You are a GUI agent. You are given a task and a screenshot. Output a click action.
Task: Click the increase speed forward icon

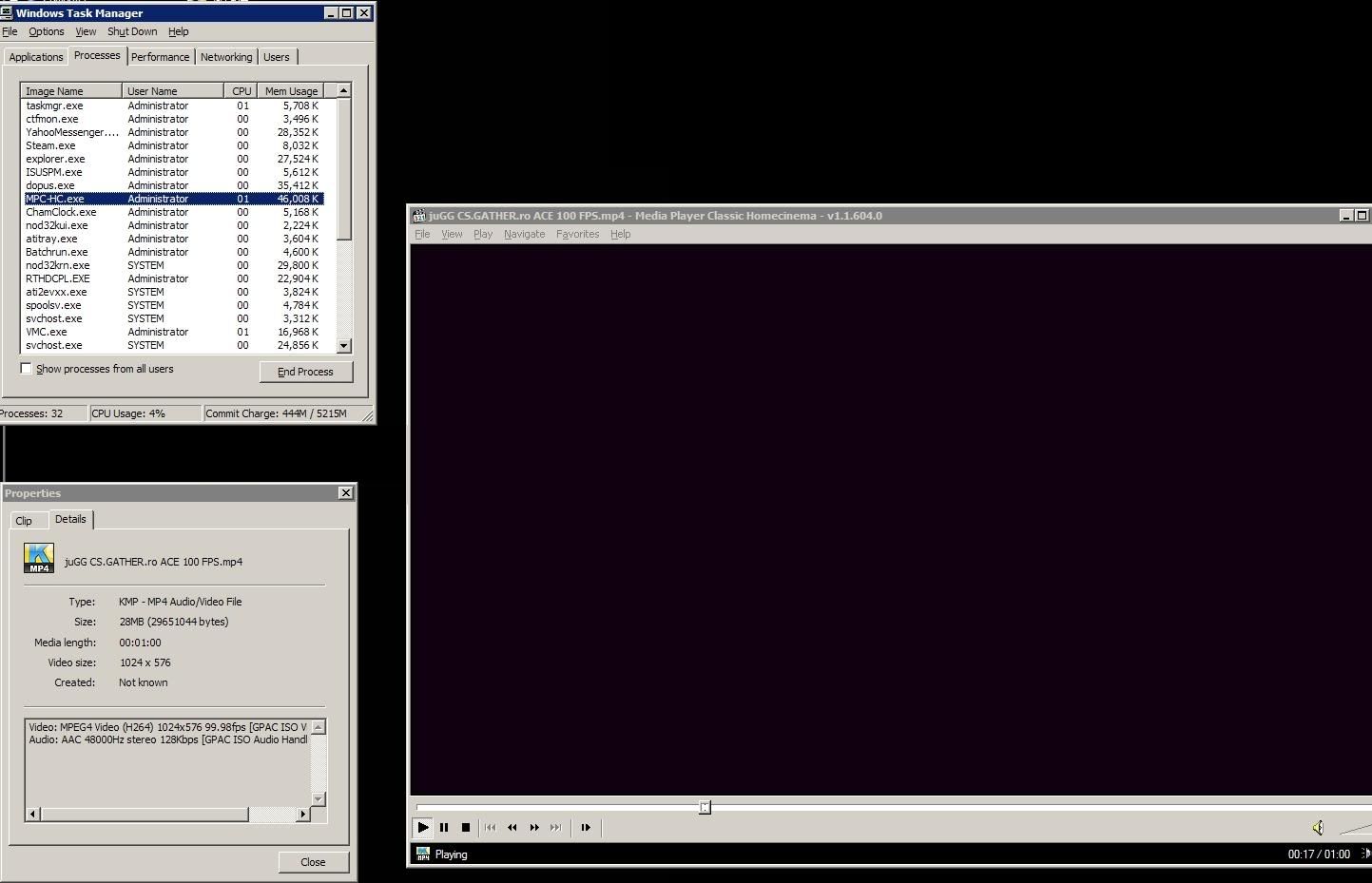pos(534,827)
